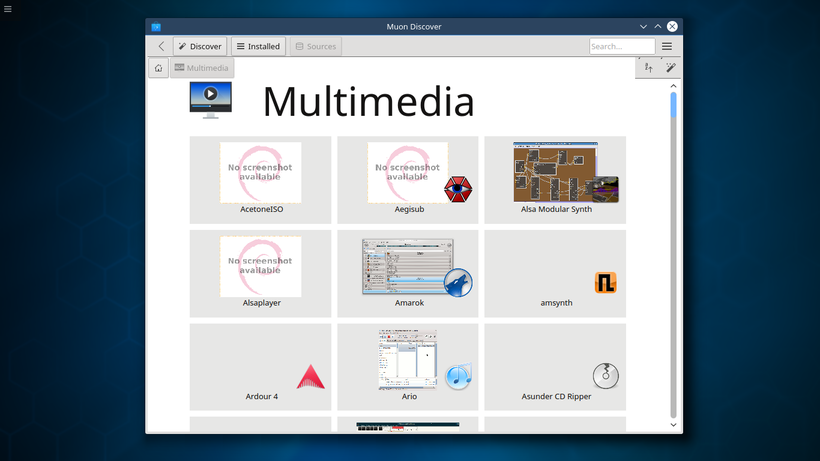The width and height of the screenshot is (820, 461).
Task: Go back with the left arrow button
Action: coord(161,47)
